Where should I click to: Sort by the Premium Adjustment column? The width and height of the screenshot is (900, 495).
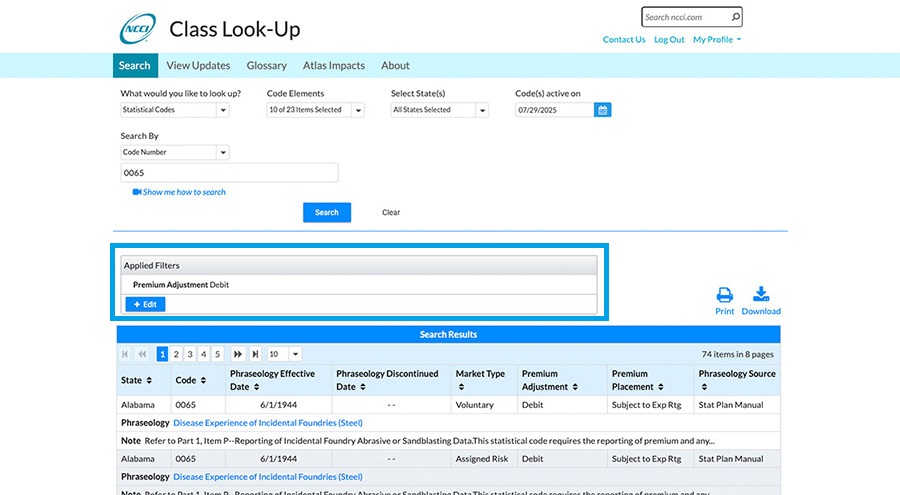pyautogui.click(x=575, y=387)
